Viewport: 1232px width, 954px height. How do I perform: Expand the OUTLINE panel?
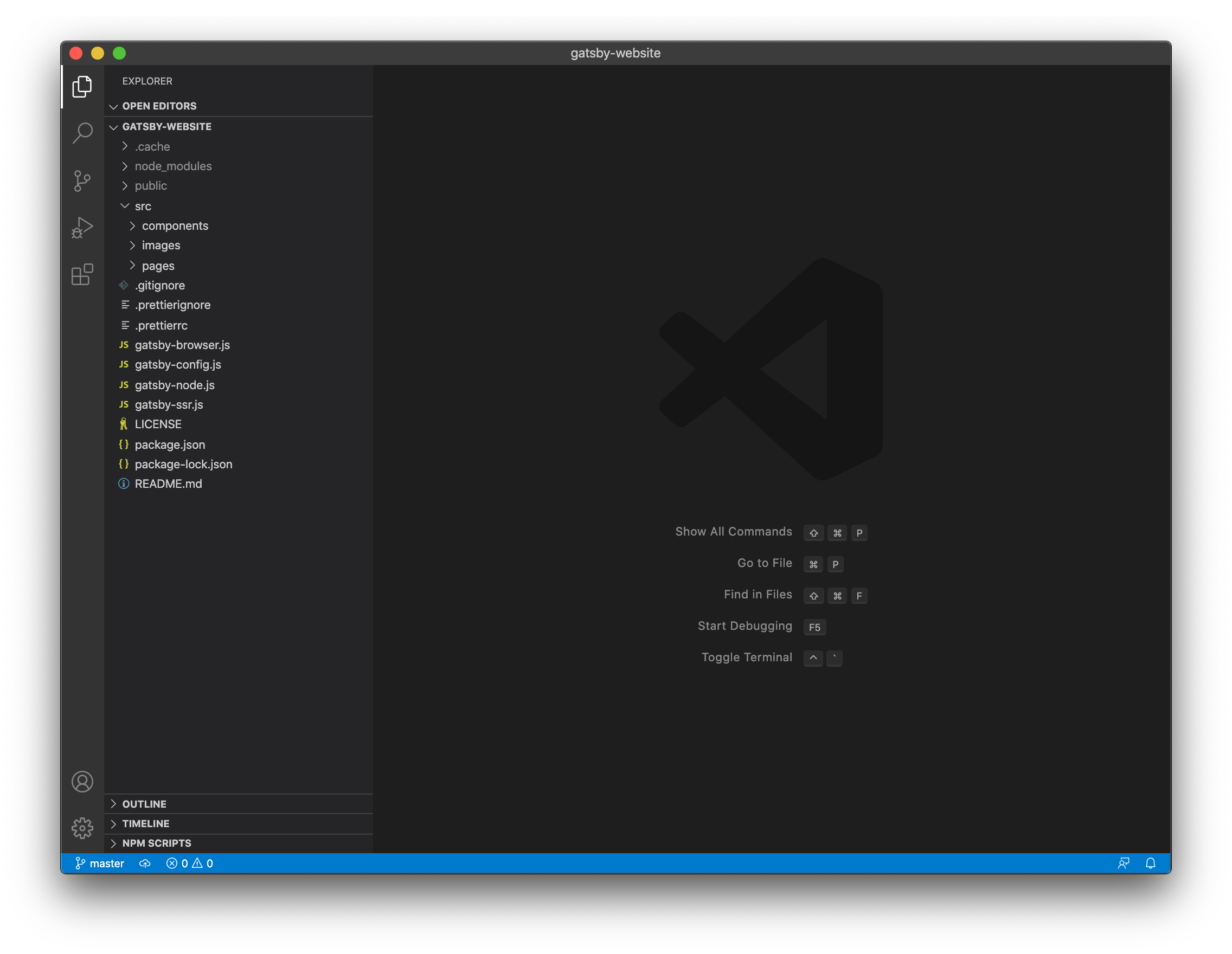coord(239,804)
